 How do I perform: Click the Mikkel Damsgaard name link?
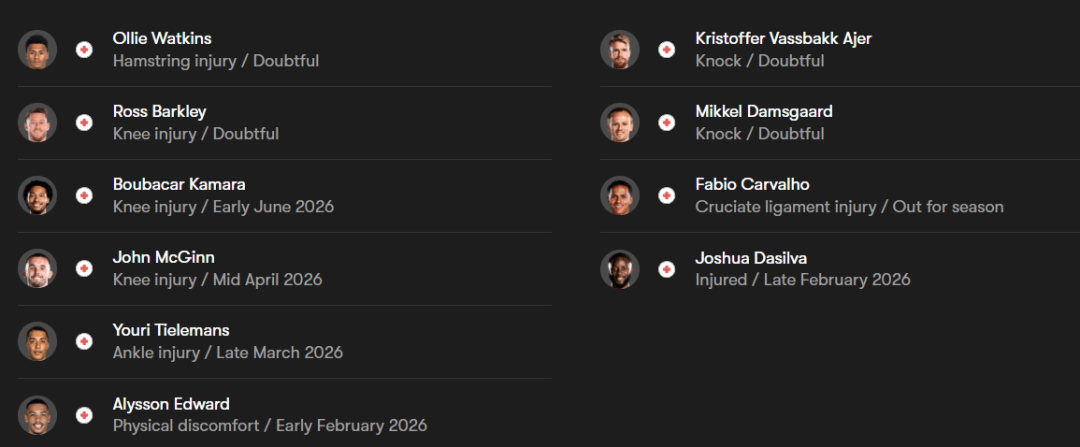763,112
